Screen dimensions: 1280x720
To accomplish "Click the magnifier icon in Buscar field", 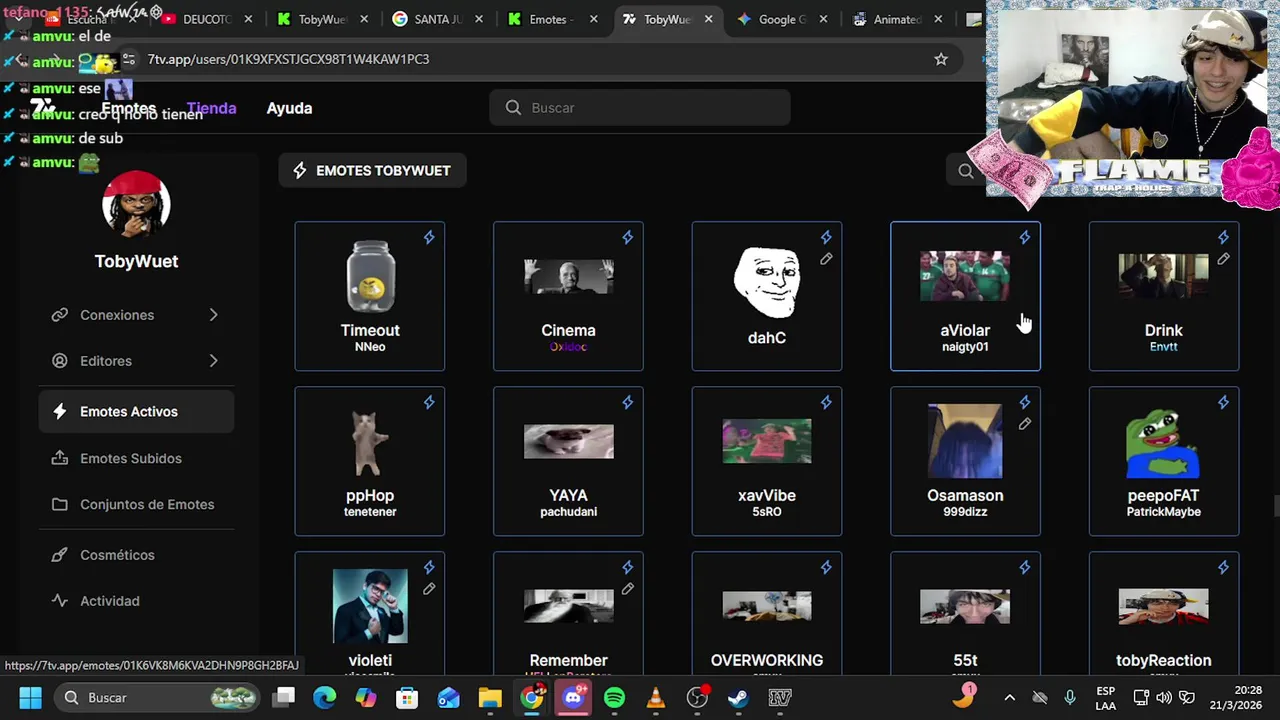I will coord(513,108).
